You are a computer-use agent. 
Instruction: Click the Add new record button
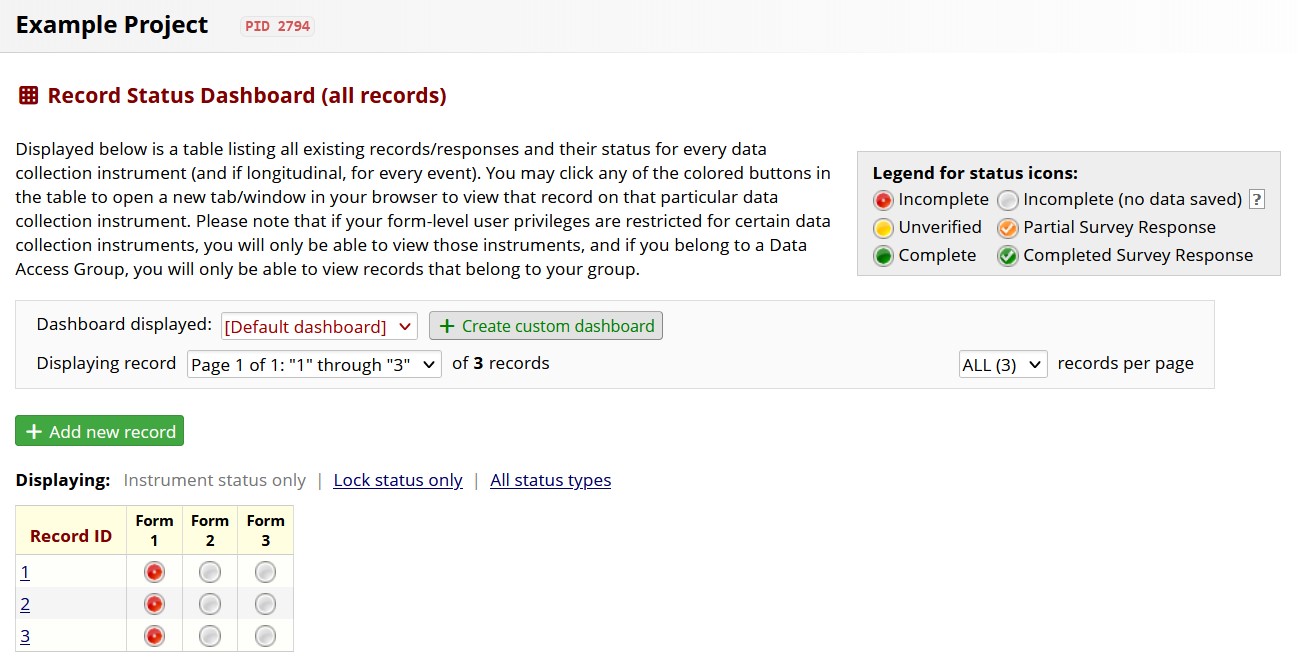point(100,432)
